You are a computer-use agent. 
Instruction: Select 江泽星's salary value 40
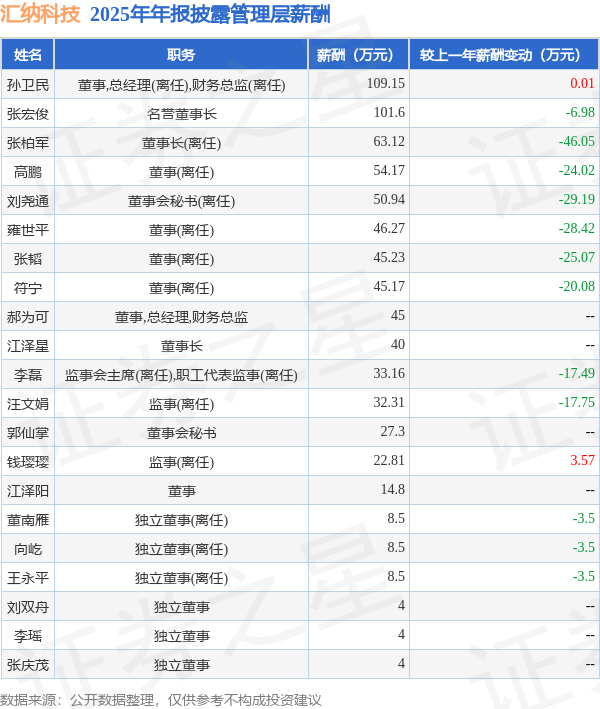398,345
